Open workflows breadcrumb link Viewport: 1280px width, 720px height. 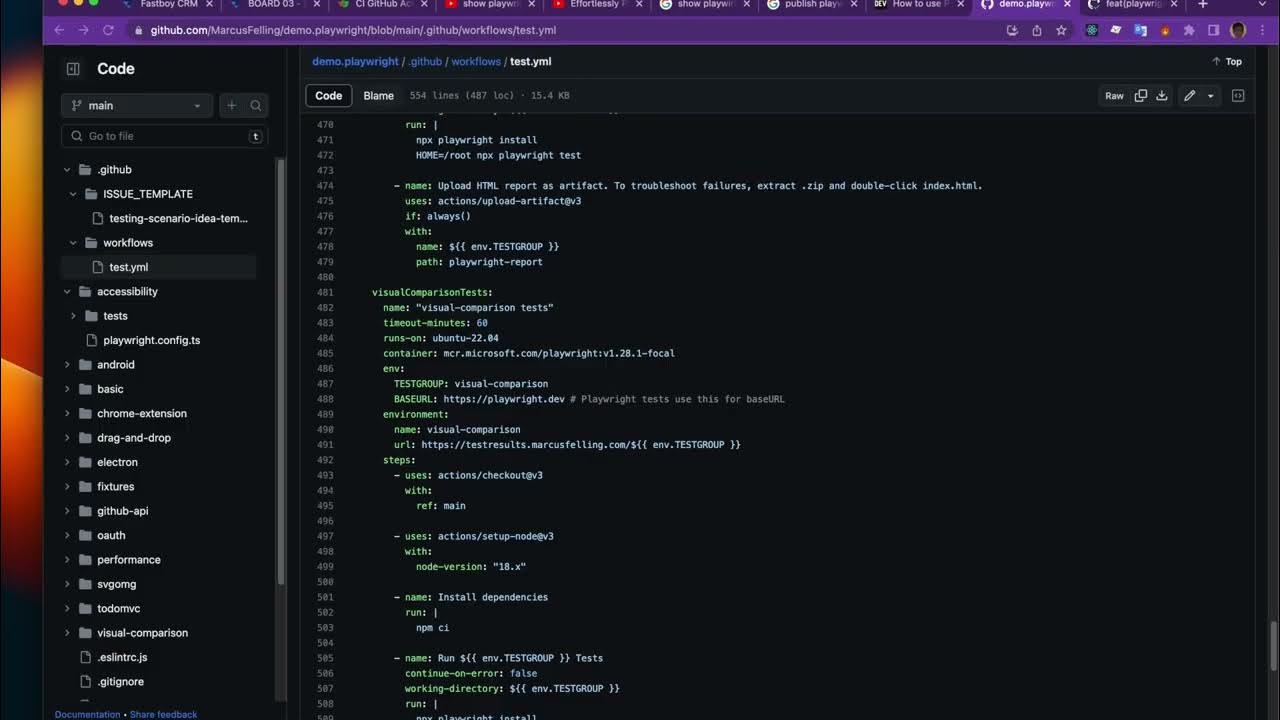tap(476, 62)
